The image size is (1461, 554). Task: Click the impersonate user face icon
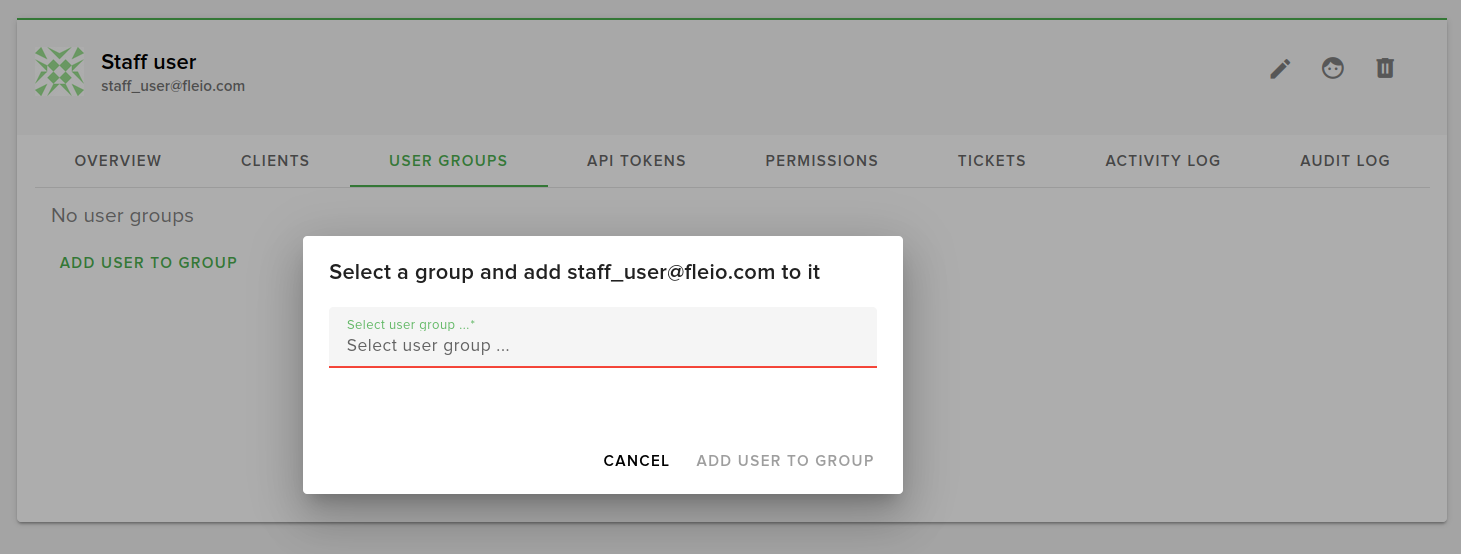point(1332,68)
